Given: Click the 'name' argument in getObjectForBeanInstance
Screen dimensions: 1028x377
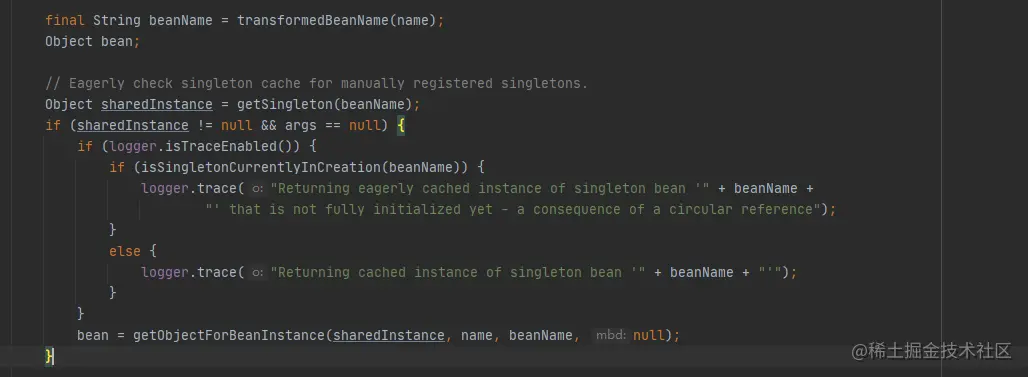Looking at the screenshot, I should [x=477, y=335].
